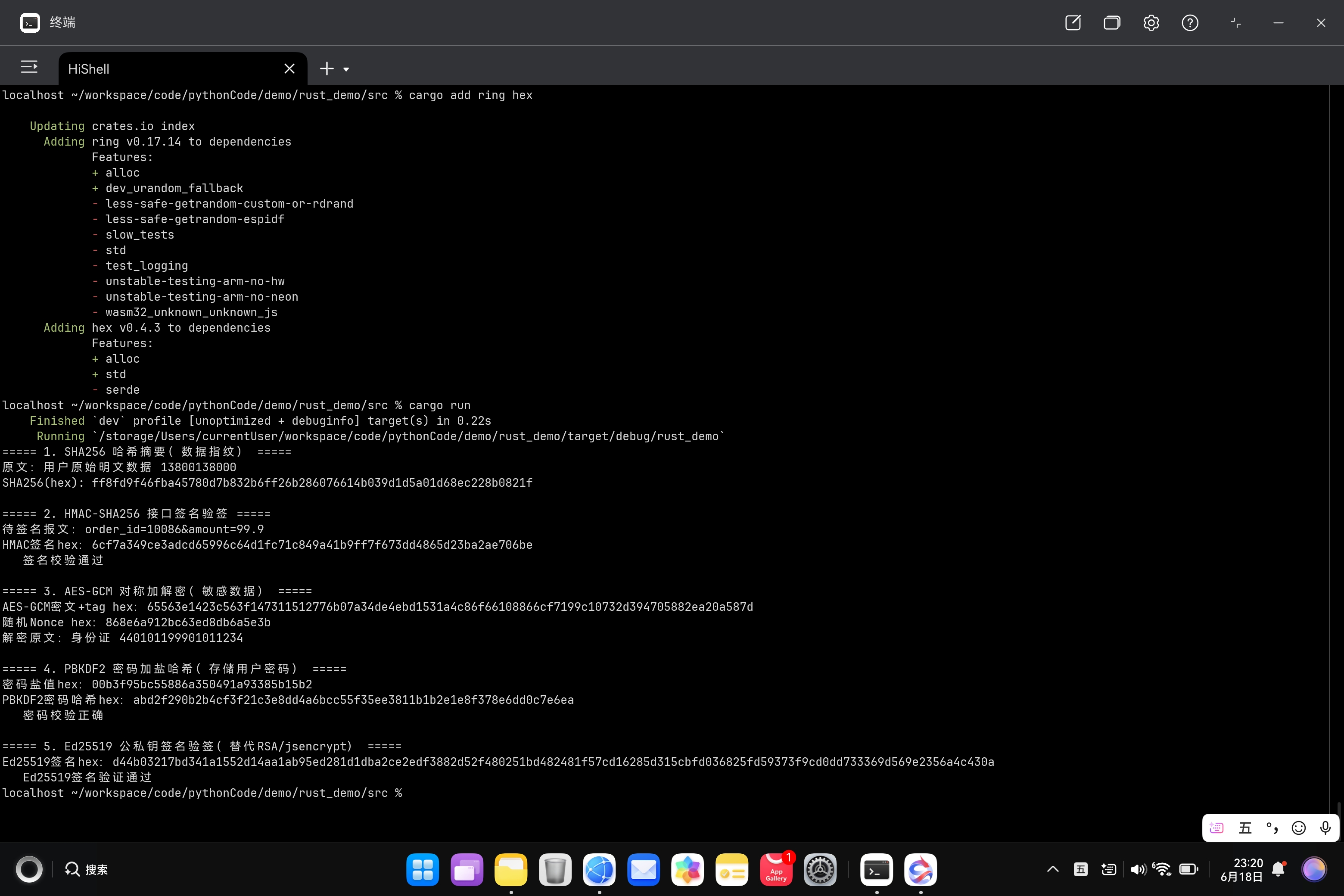Toggle punctuation mode in IME bar

(1272, 828)
